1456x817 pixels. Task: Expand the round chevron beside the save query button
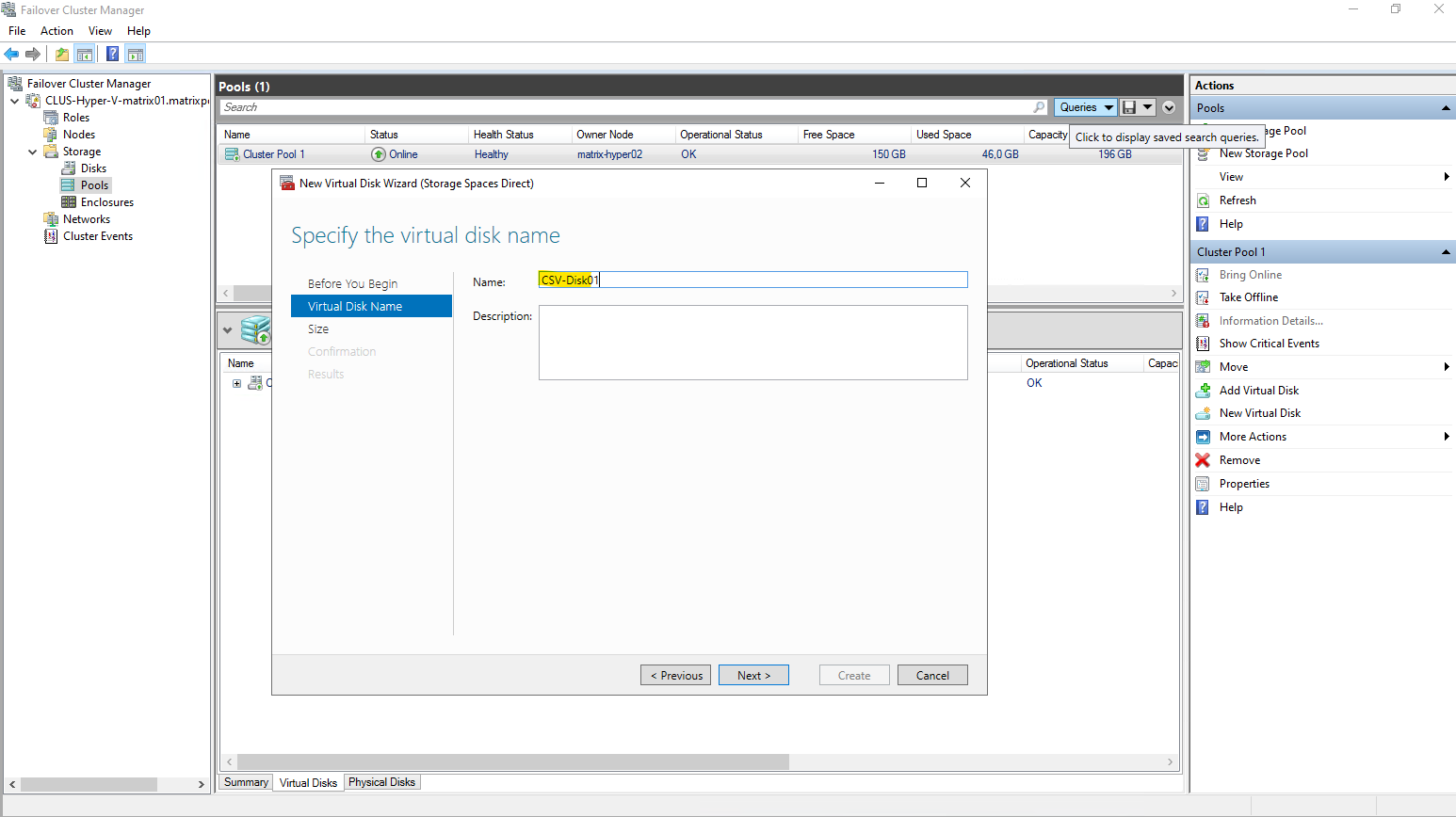pos(1169,107)
